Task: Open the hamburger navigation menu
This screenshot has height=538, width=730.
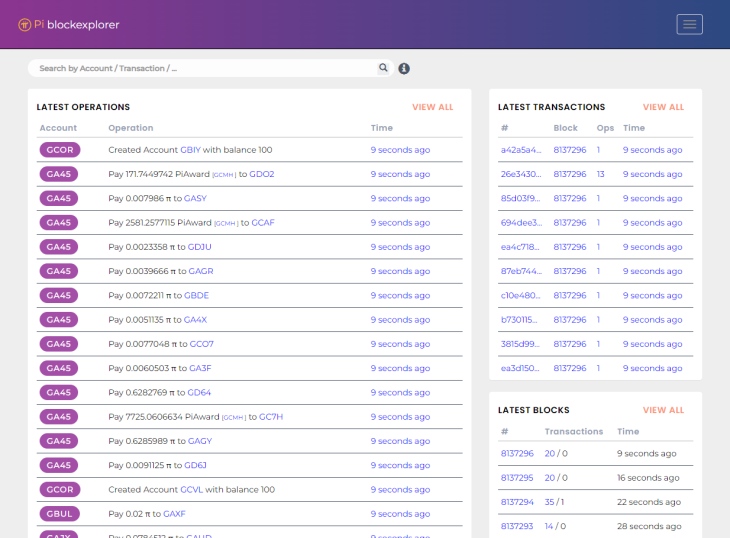Action: tap(689, 25)
